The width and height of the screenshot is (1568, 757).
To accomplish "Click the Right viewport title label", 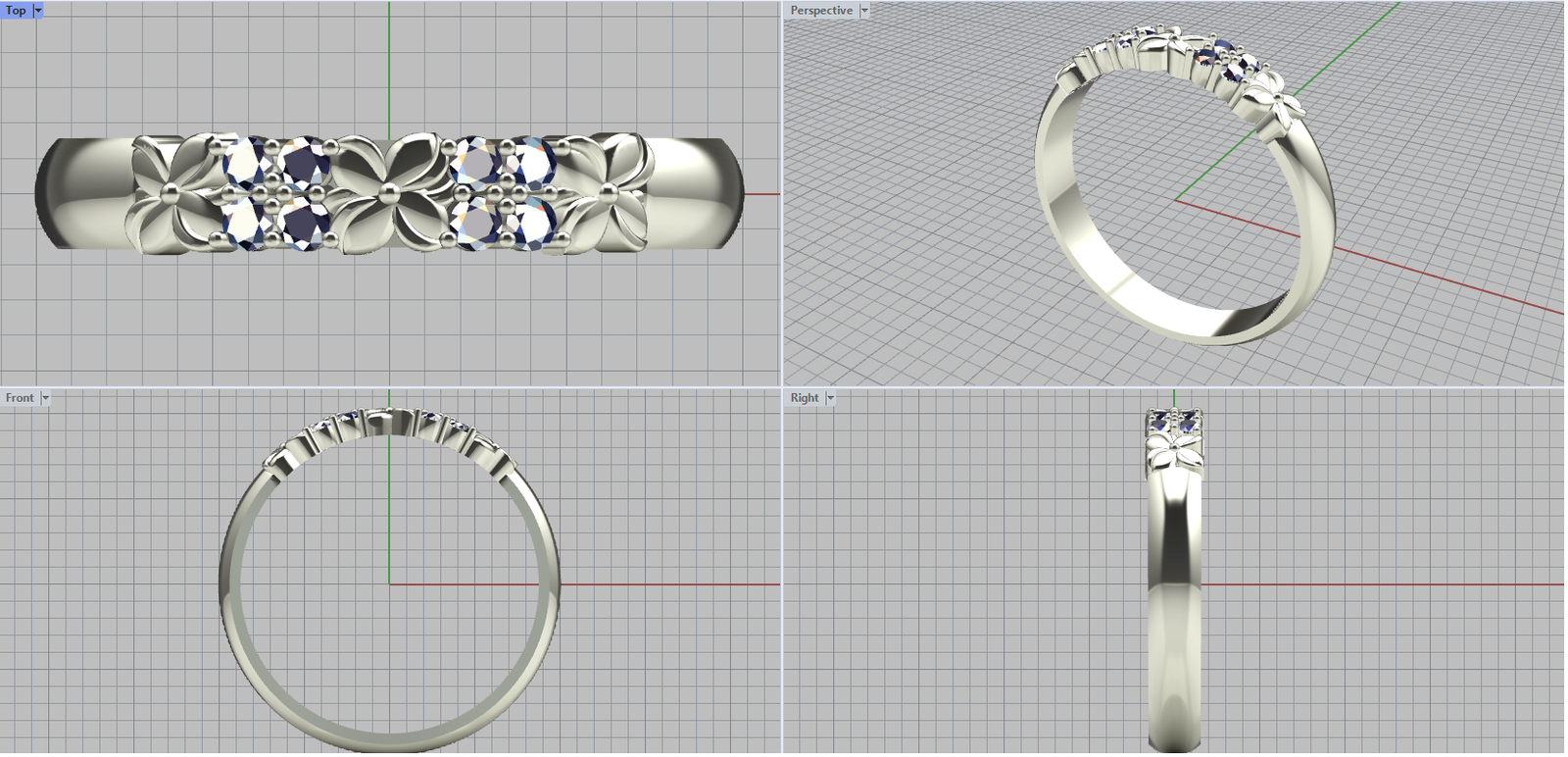I will click(805, 398).
